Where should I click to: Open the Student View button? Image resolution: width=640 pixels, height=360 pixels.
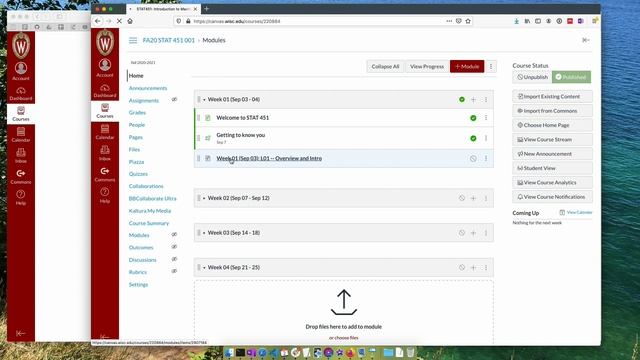coord(552,168)
